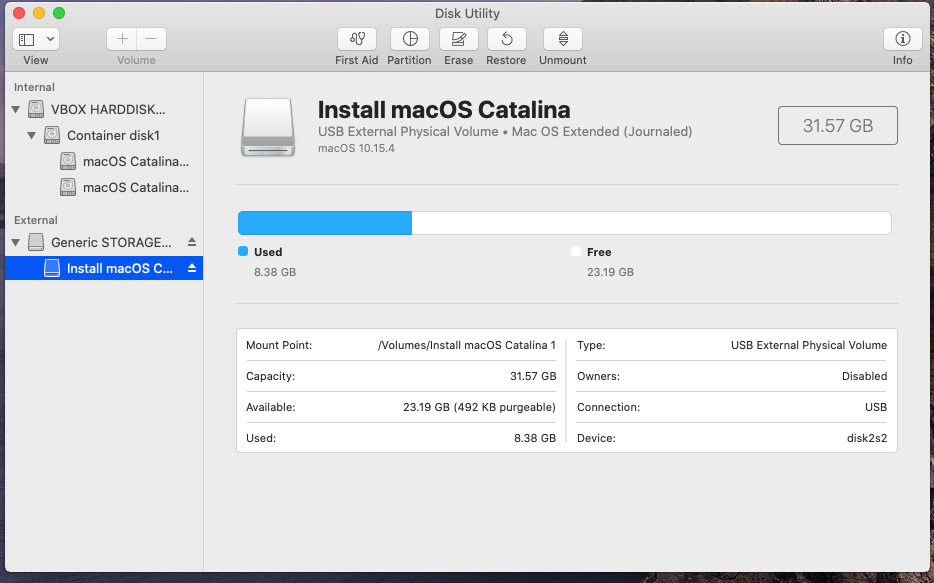Click the Connection USB value
This screenshot has height=583, width=934.
pyautogui.click(x=876, y=407)
